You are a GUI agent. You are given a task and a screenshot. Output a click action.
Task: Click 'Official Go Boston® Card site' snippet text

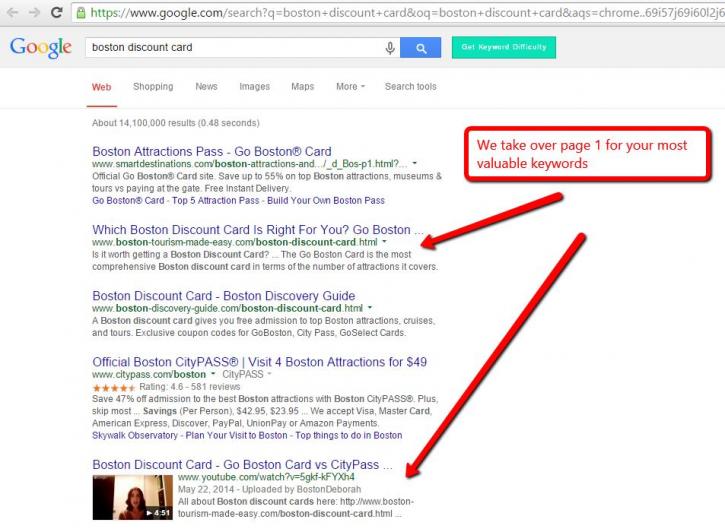(x=267, y=182)
